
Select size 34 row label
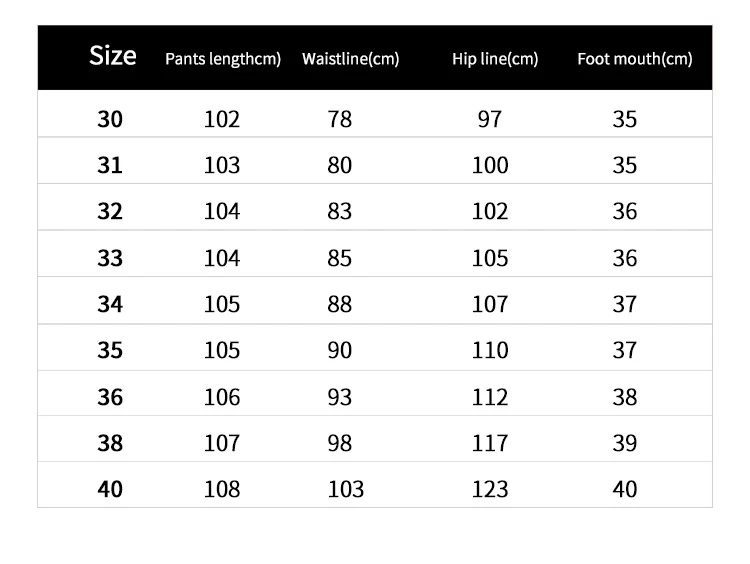point(110,304)
